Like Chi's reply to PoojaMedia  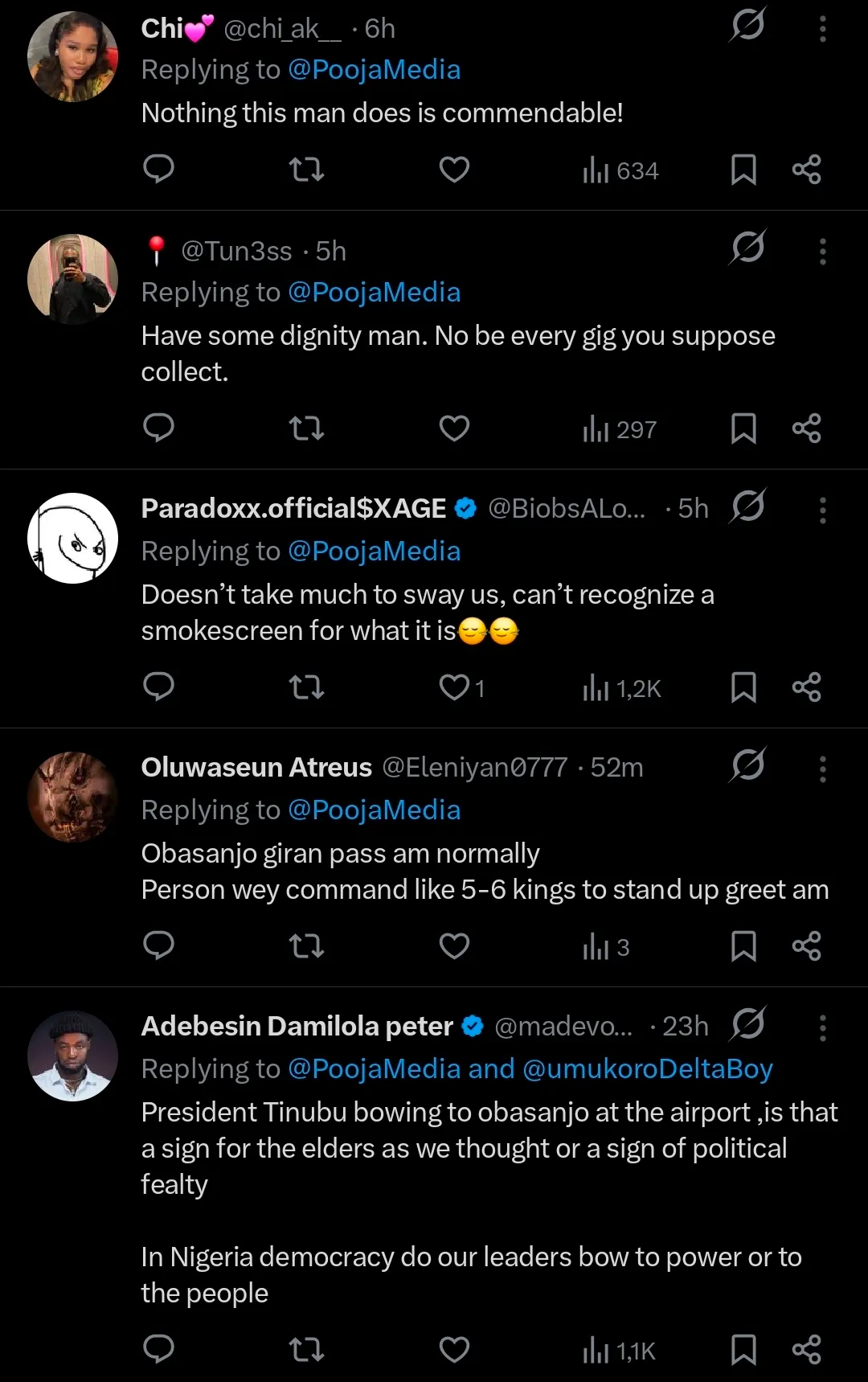click(454, 170)
